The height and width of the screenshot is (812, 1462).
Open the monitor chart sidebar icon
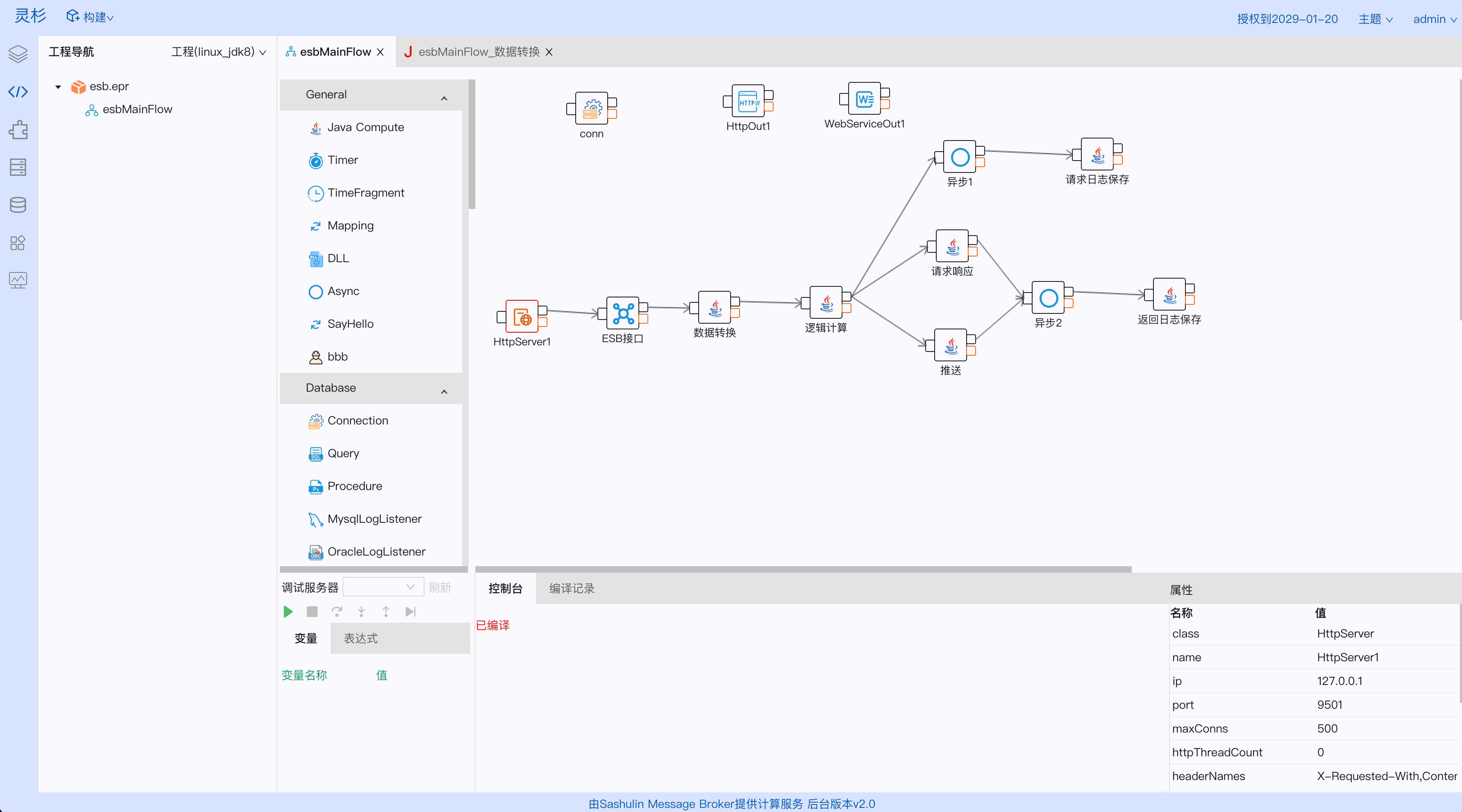coord(18,280)
